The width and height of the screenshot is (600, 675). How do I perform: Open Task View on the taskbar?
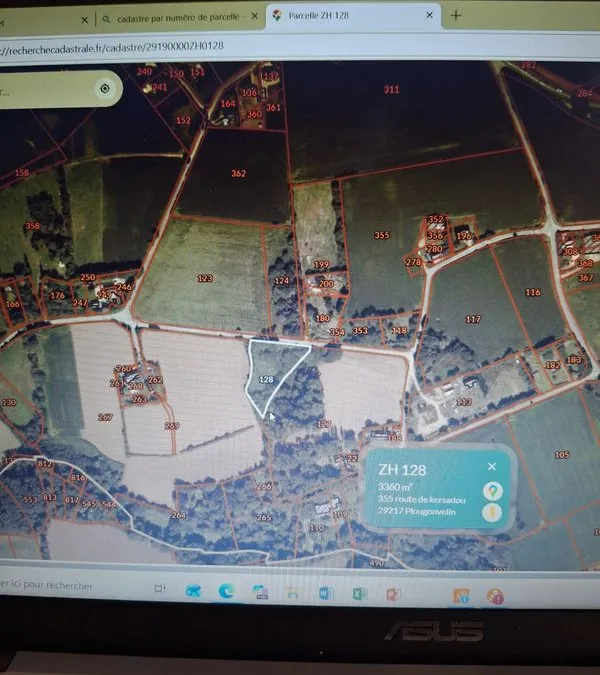[x=160, y=588]
